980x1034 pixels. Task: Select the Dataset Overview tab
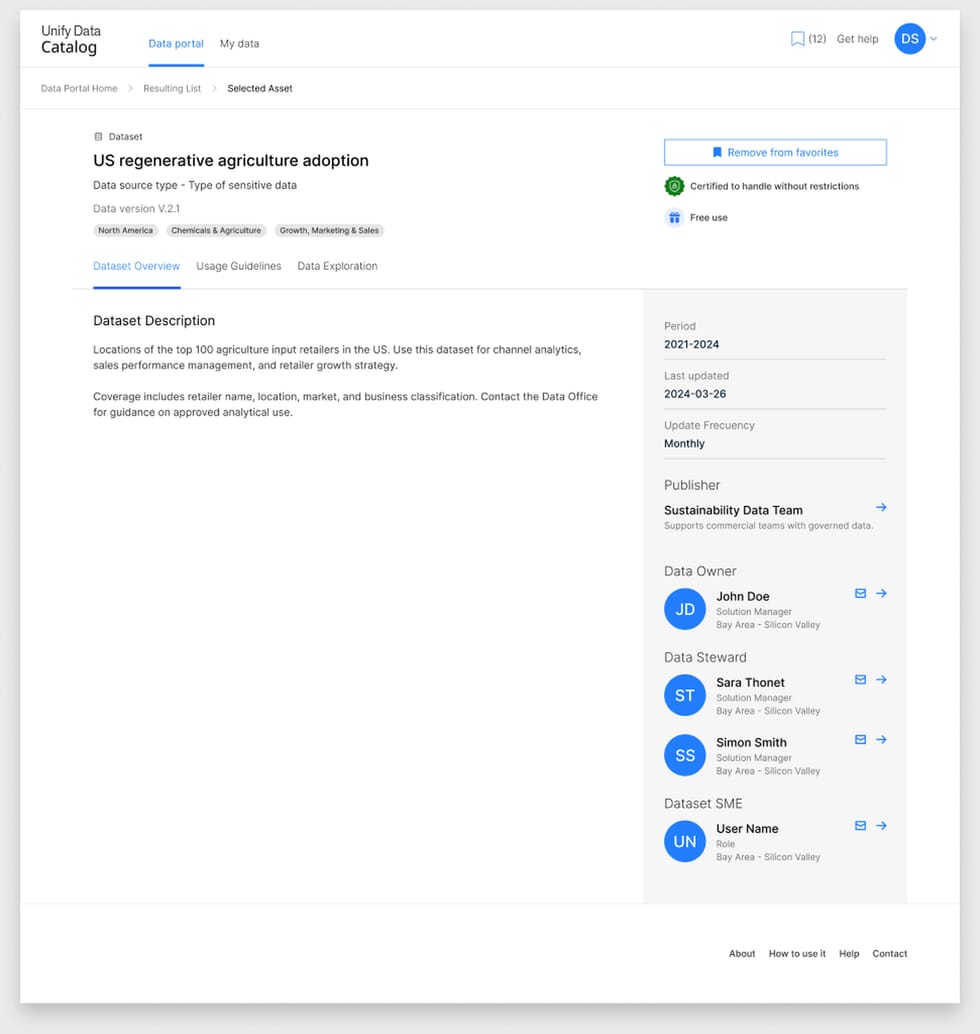(x=137, y=266)
